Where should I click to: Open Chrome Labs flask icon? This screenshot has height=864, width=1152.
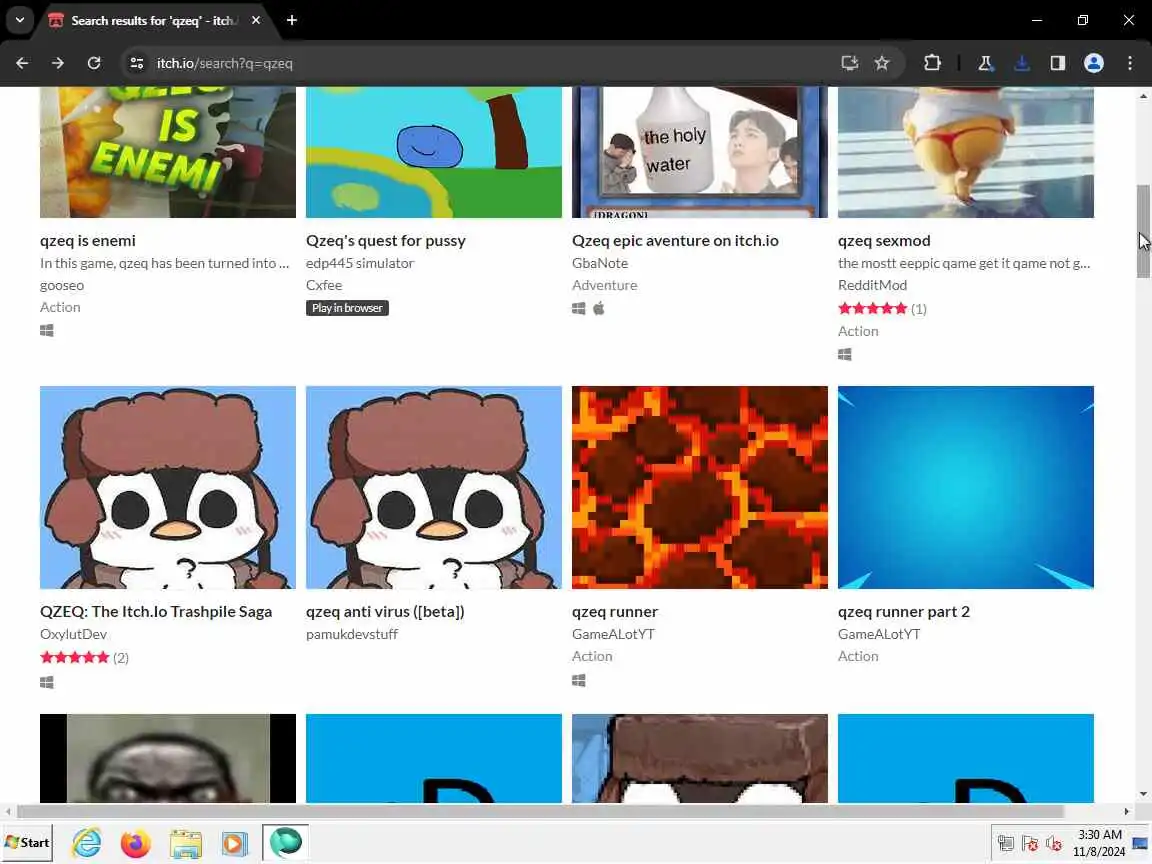[985, 63]
